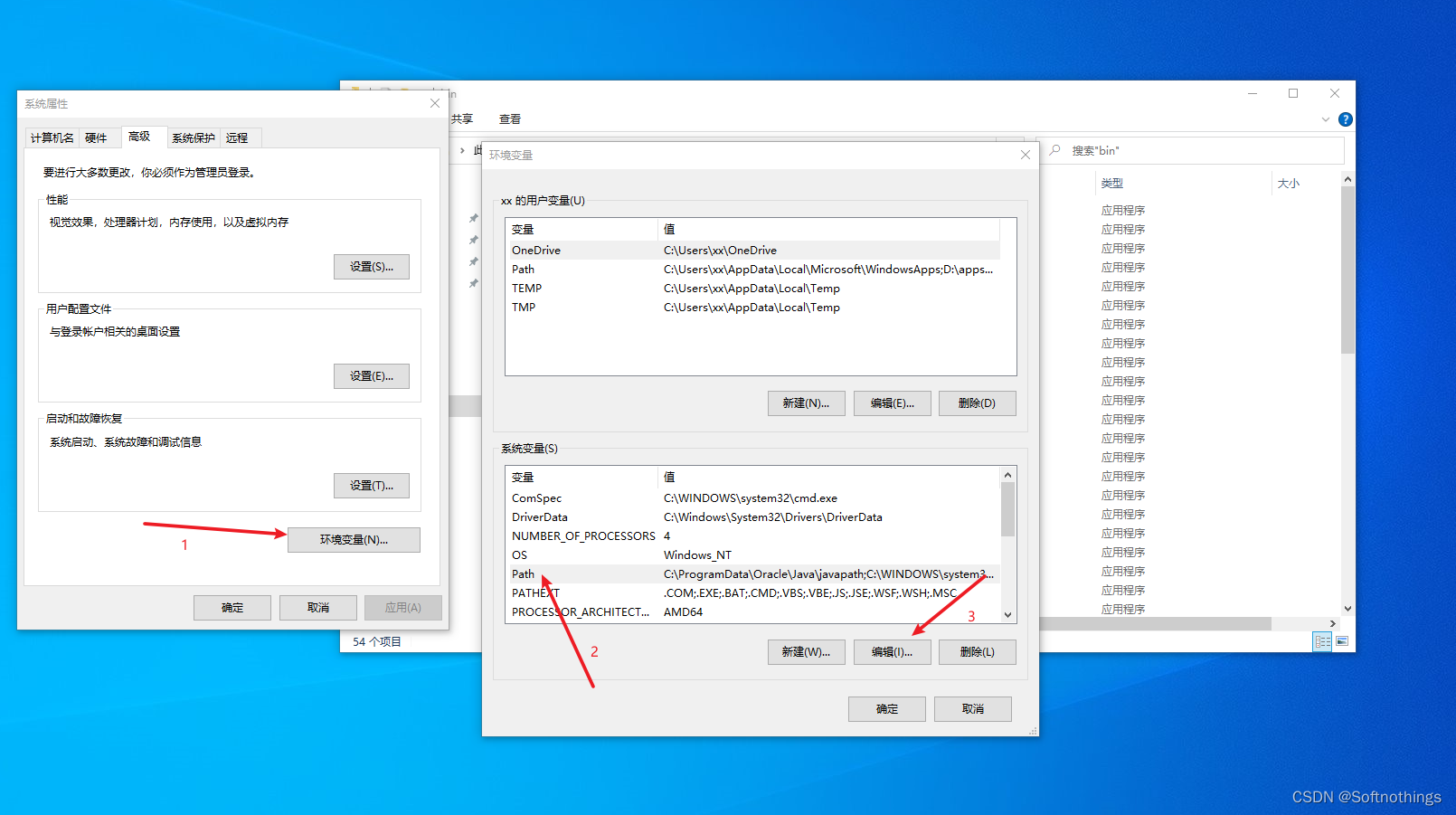Click the Explorer address bar back chevron

[462, 150]
